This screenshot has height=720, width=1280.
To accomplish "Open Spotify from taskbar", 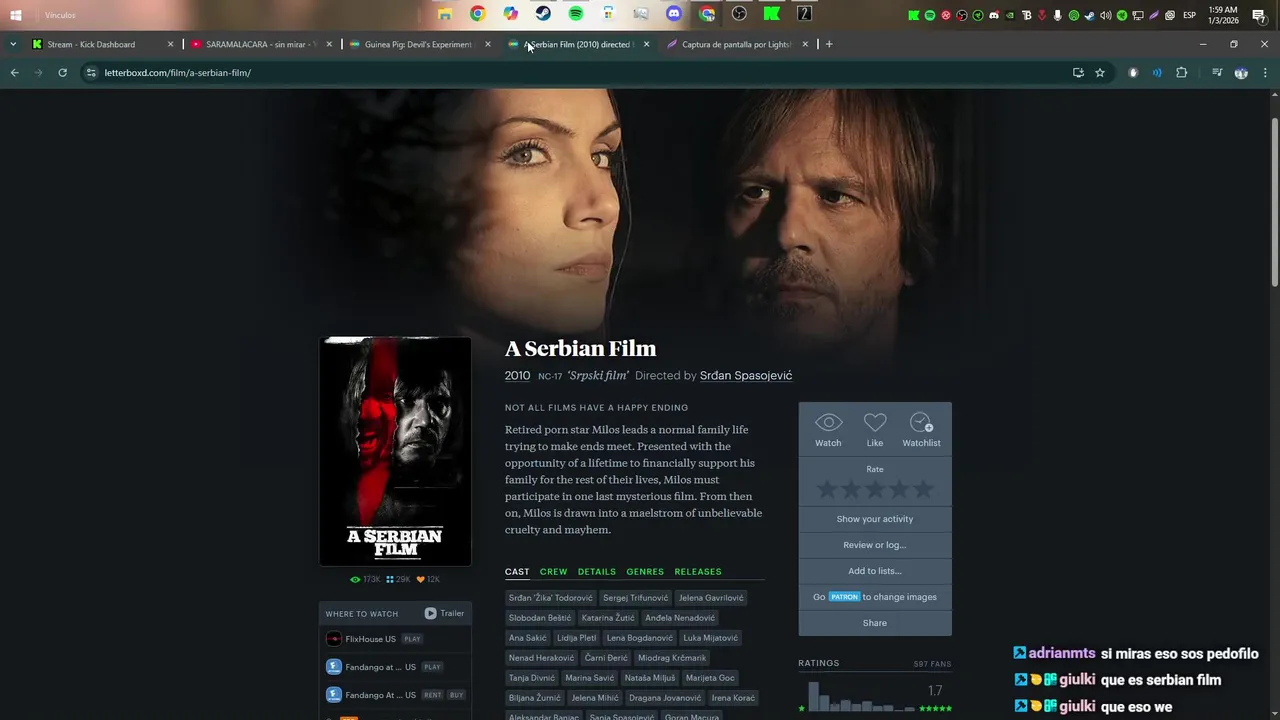I will coord(576,14).
